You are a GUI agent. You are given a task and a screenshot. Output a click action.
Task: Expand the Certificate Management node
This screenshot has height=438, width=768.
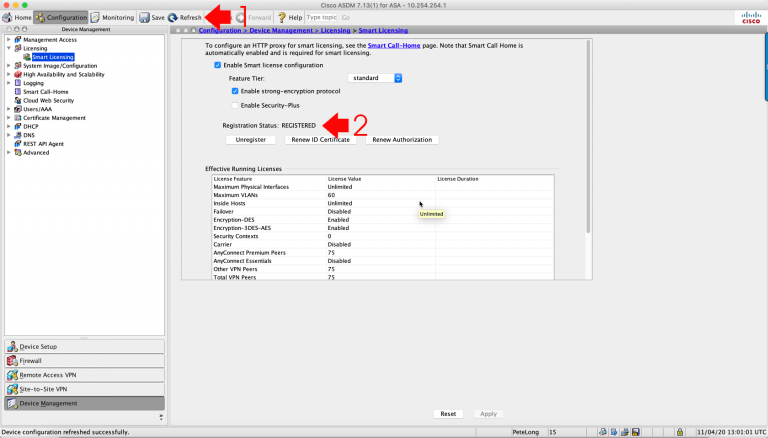pyautogui.click(x=8, y=118)
